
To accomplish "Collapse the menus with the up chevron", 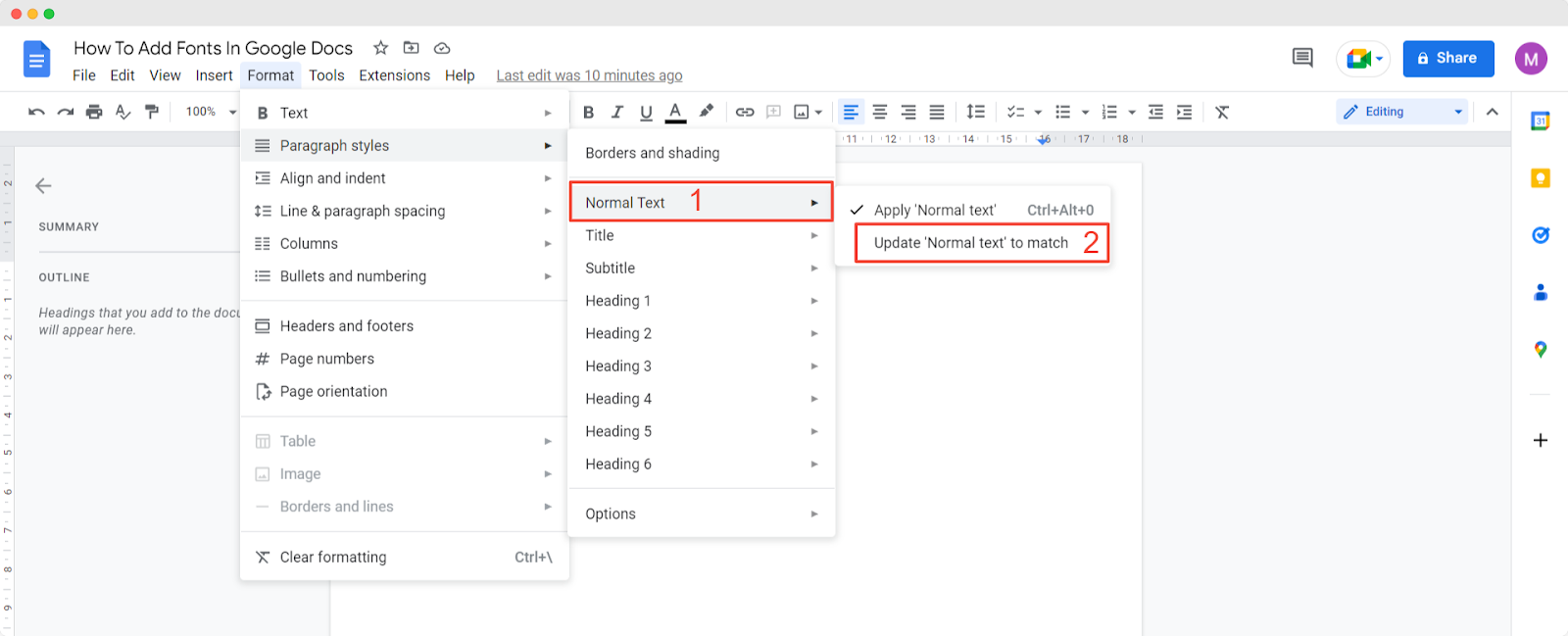I will (1493, 112).
